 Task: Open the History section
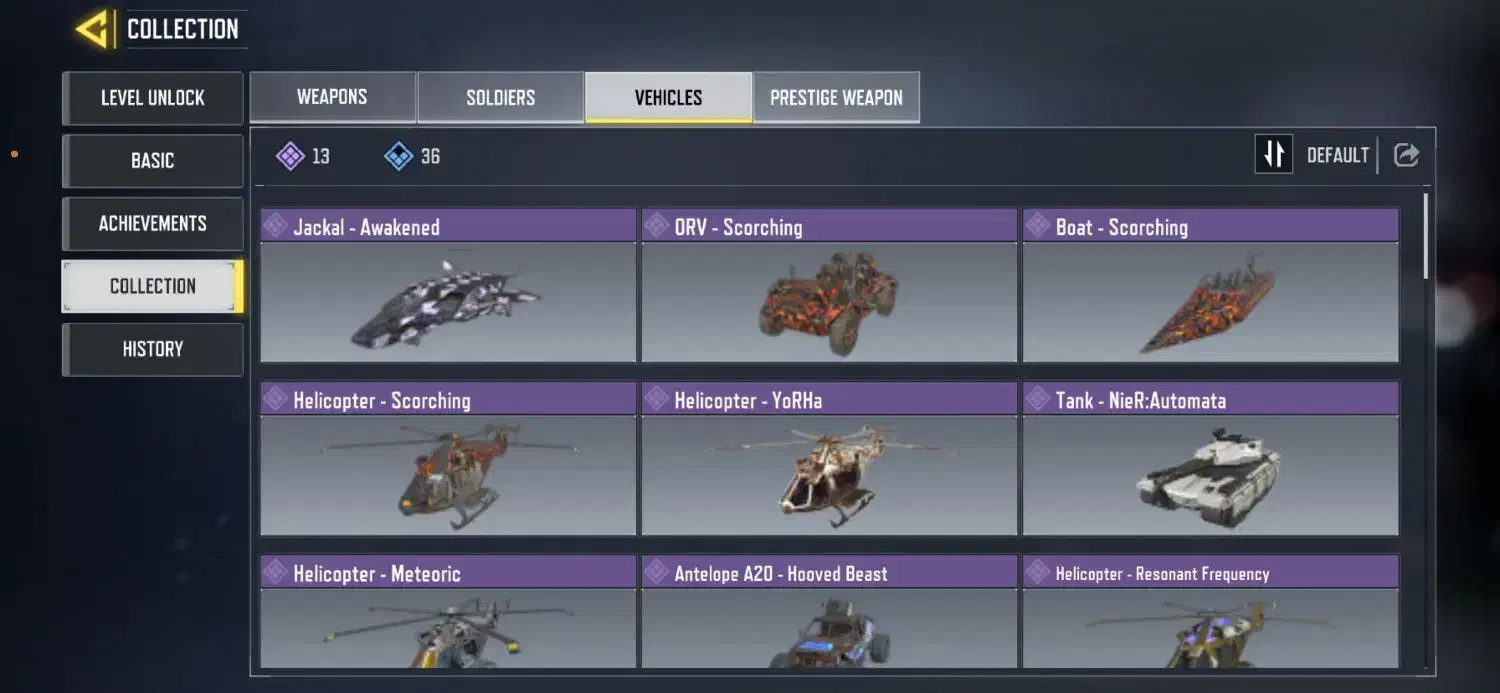152,349
